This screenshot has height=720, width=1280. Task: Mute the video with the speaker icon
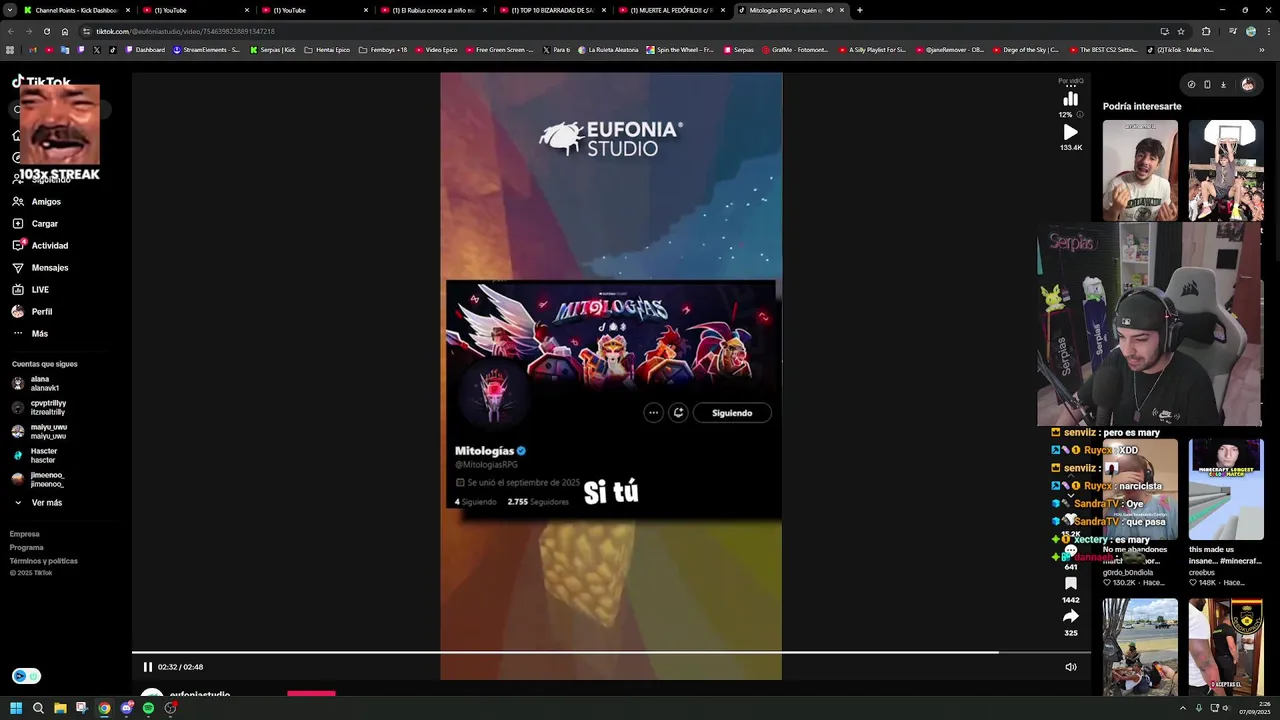coord(1070,667)
